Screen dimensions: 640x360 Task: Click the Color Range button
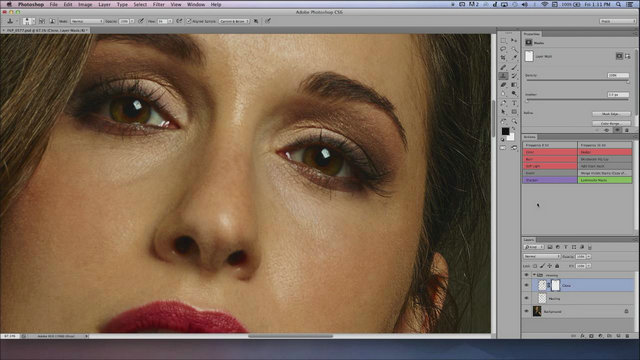coord(611,123)
